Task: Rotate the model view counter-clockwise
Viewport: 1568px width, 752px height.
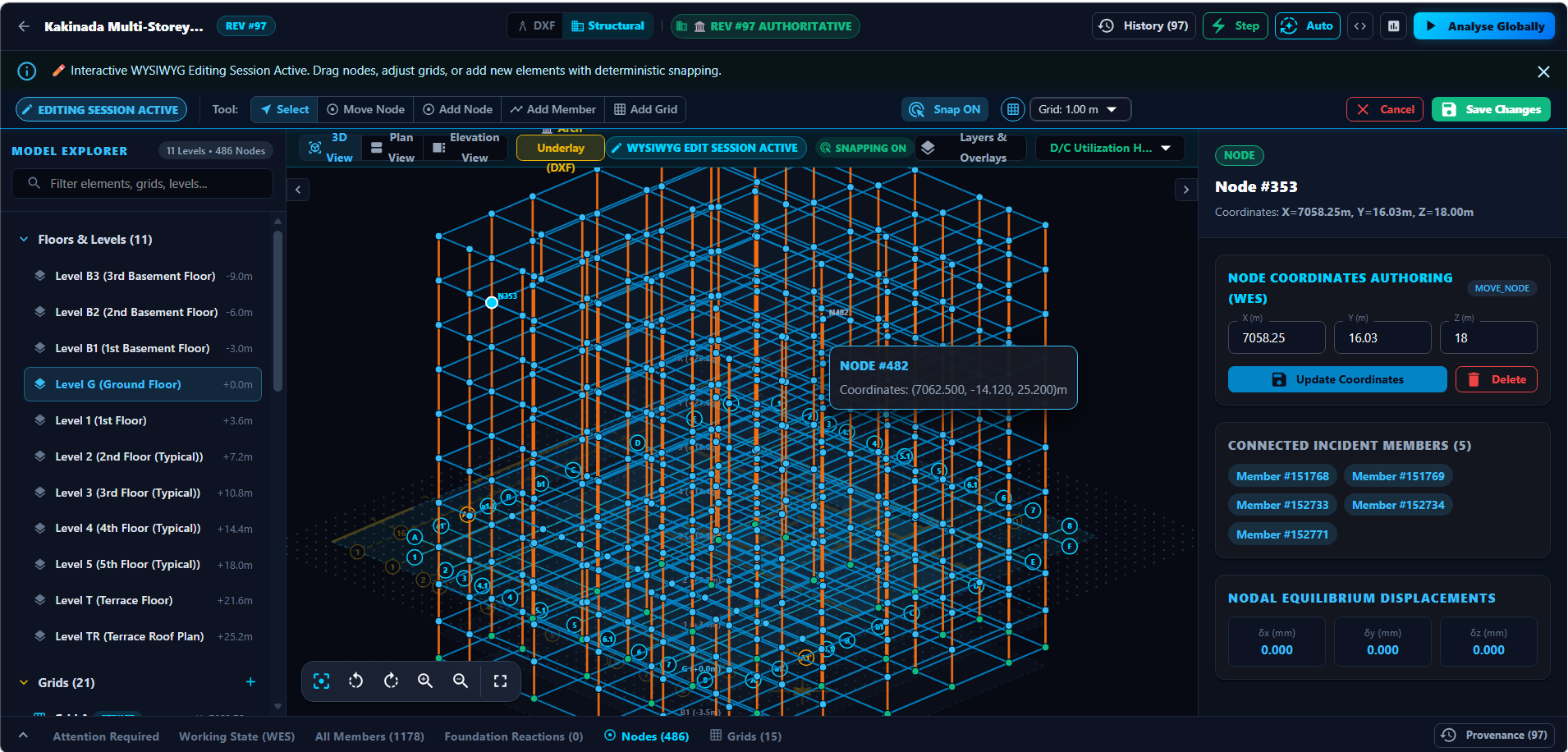Action: (356, 681)
